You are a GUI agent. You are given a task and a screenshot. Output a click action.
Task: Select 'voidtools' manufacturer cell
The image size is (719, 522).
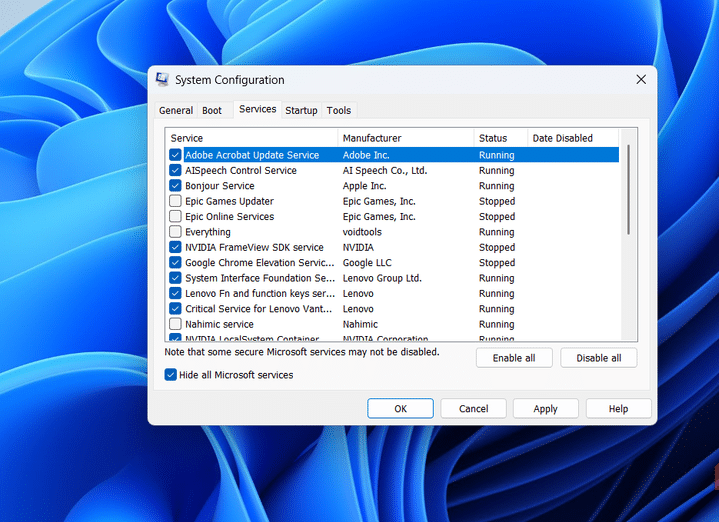(362, 232)
